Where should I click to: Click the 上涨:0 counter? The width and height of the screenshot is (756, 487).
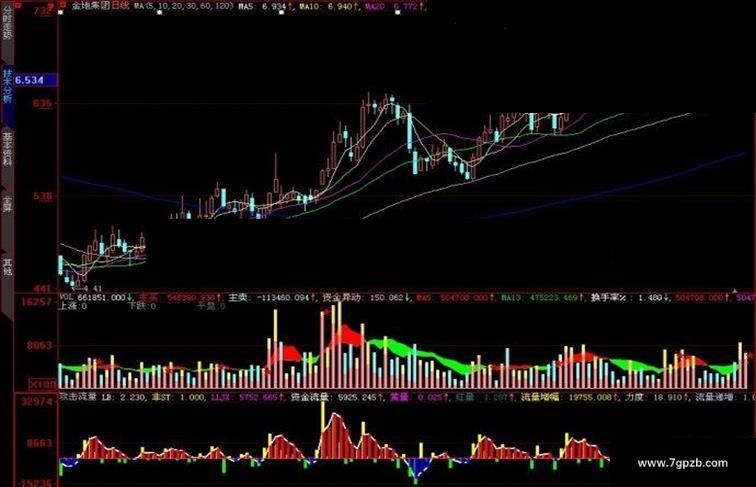click(x=73, y=306)
